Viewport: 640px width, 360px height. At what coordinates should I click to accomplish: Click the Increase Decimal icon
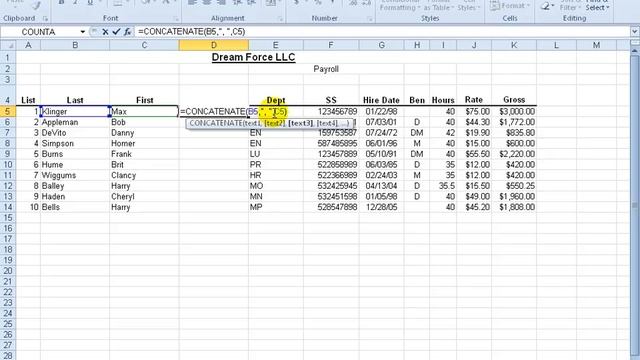coord(353,3)
